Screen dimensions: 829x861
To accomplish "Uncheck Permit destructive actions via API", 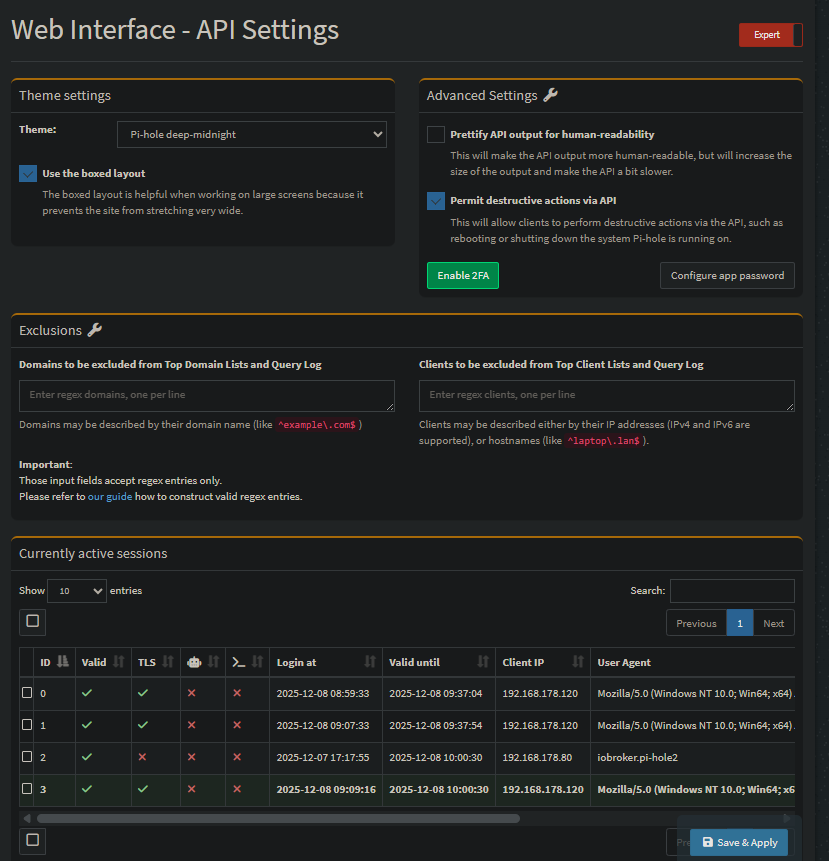I will point(436,201).
